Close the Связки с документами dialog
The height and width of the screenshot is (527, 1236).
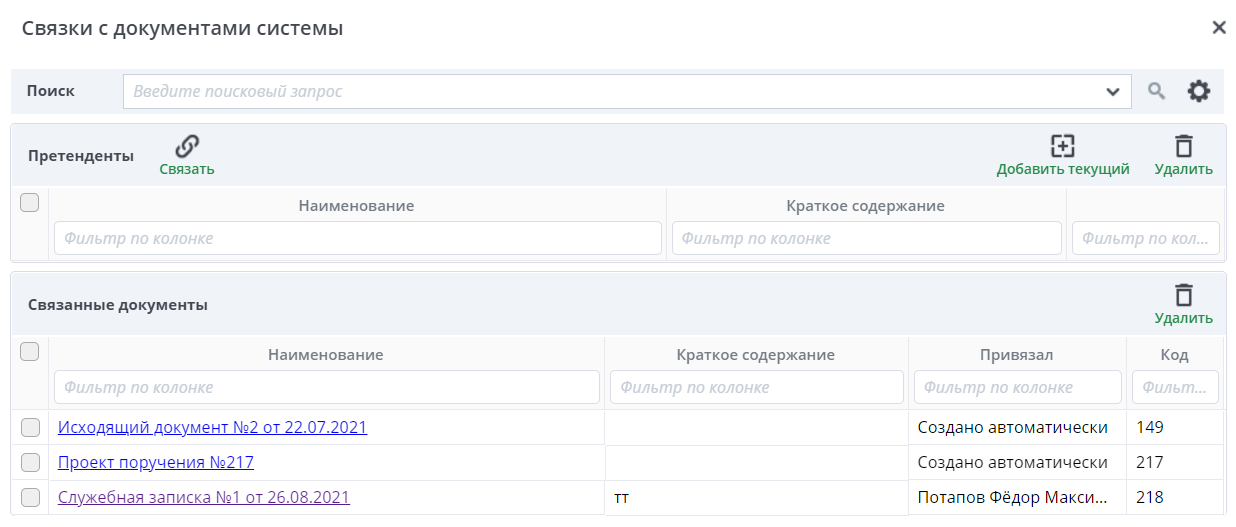[x=1218, y=28]
